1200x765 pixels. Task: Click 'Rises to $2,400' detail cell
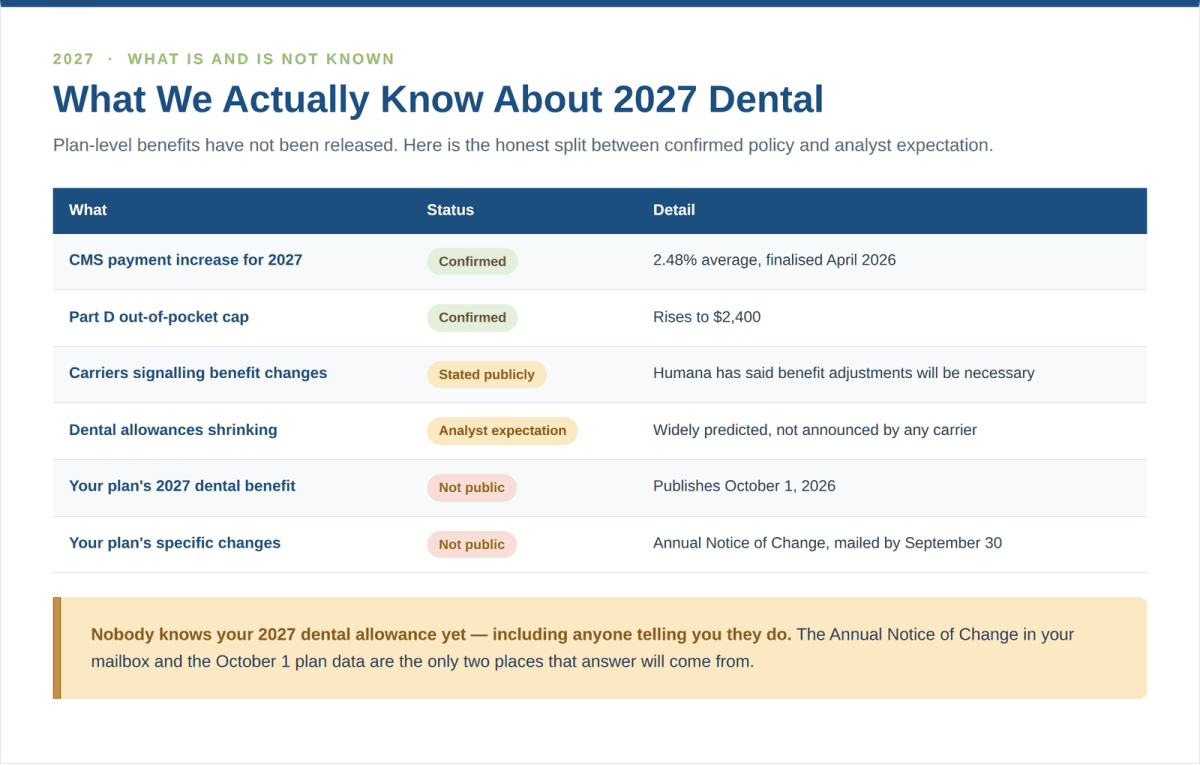(x=707, y=317)
